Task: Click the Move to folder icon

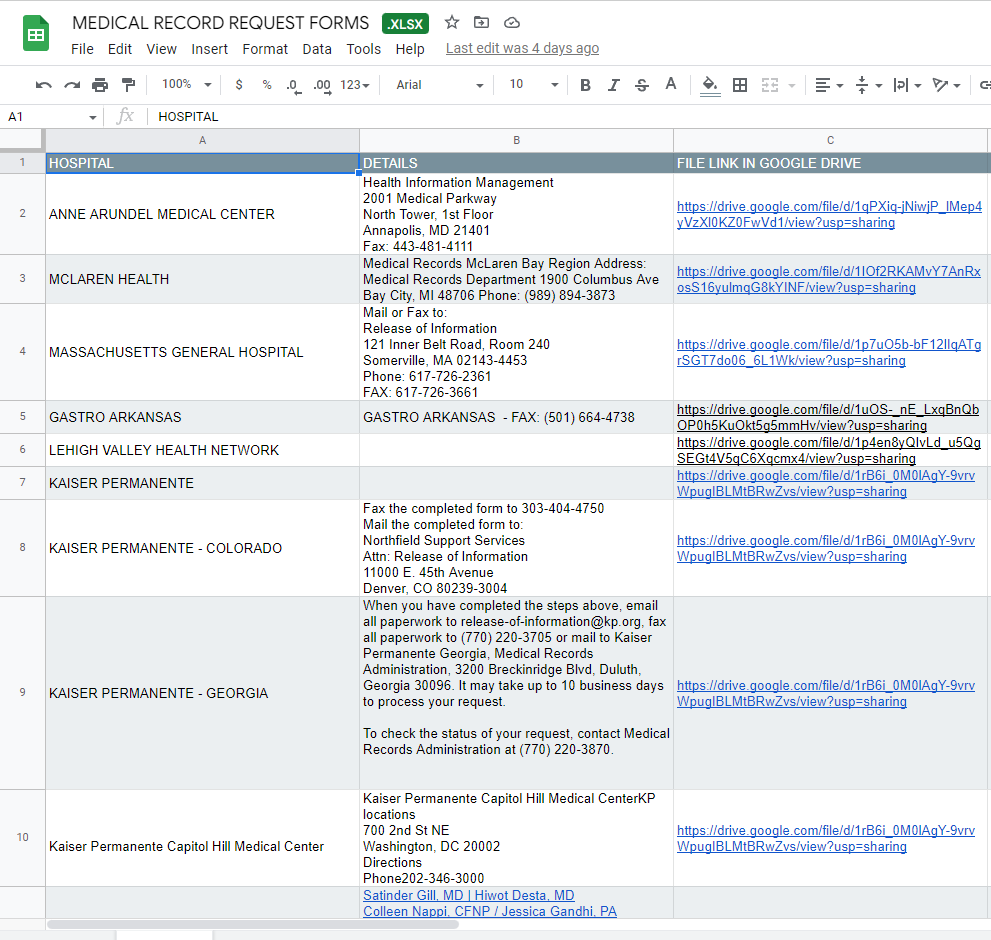Action: [x=482, y=23]
